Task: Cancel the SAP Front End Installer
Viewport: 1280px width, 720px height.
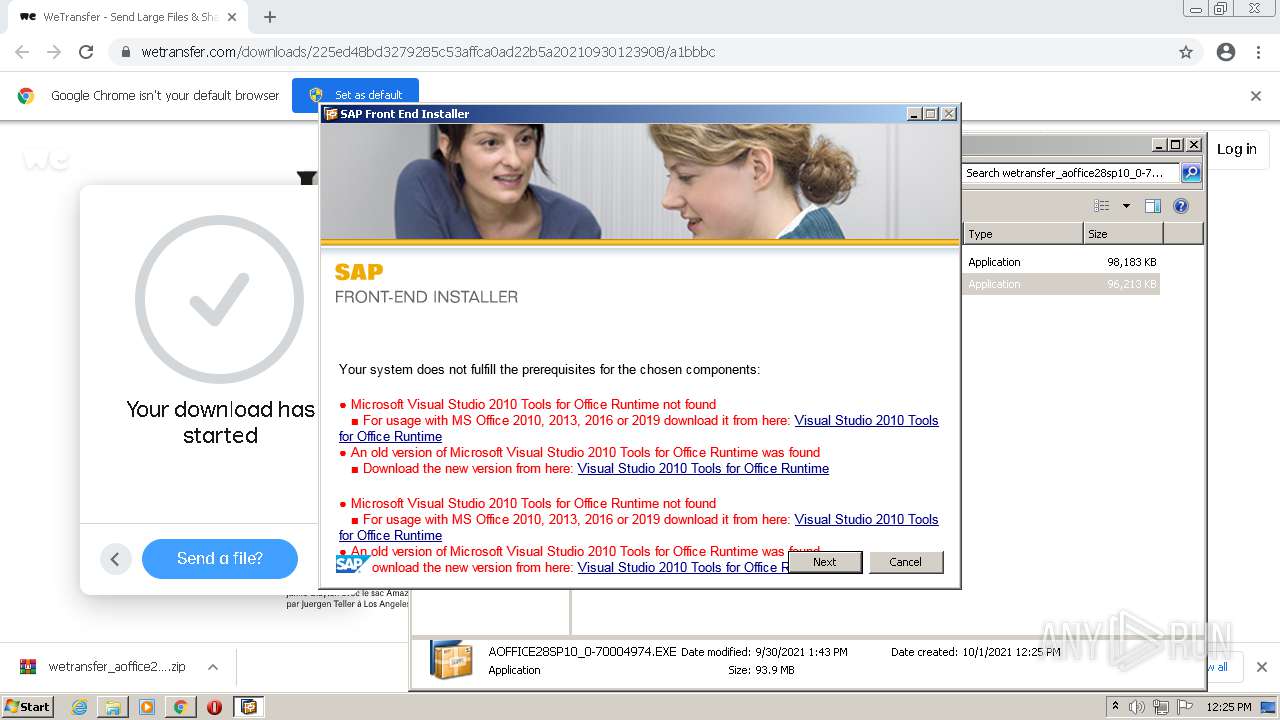Action: pos(906,562)
